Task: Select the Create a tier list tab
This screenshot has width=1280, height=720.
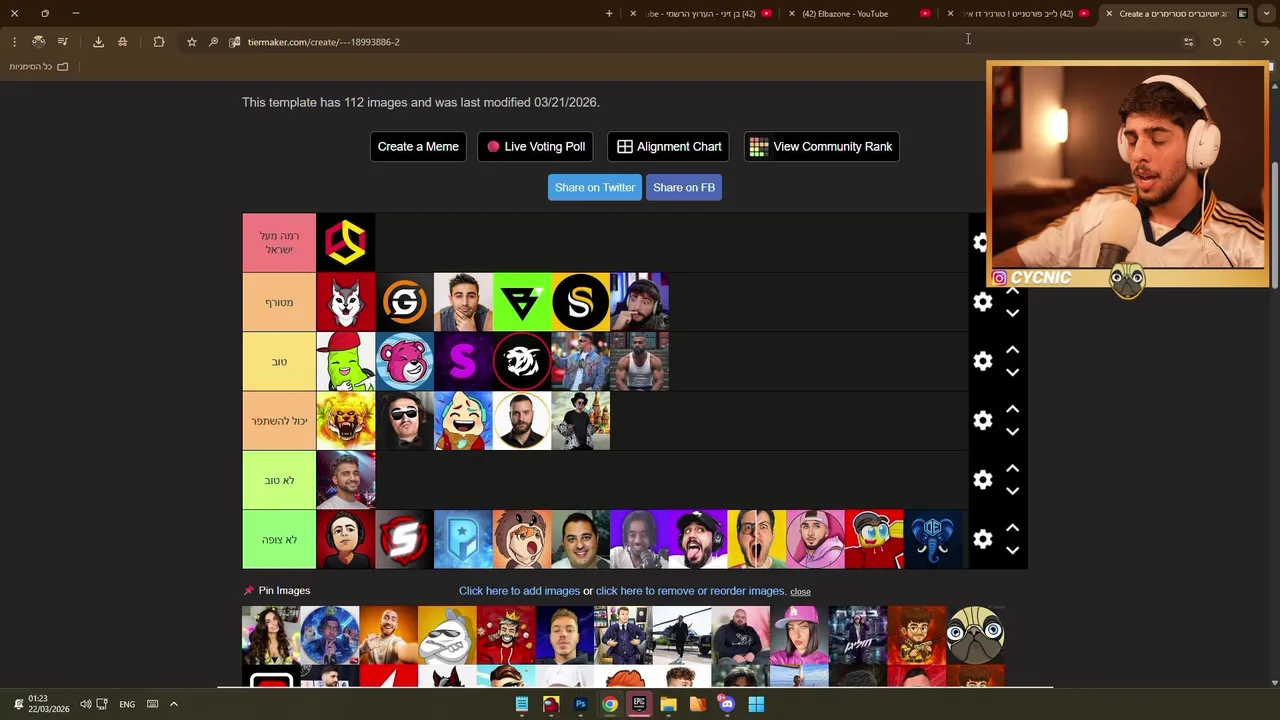Action: [x=1175, y=14]
